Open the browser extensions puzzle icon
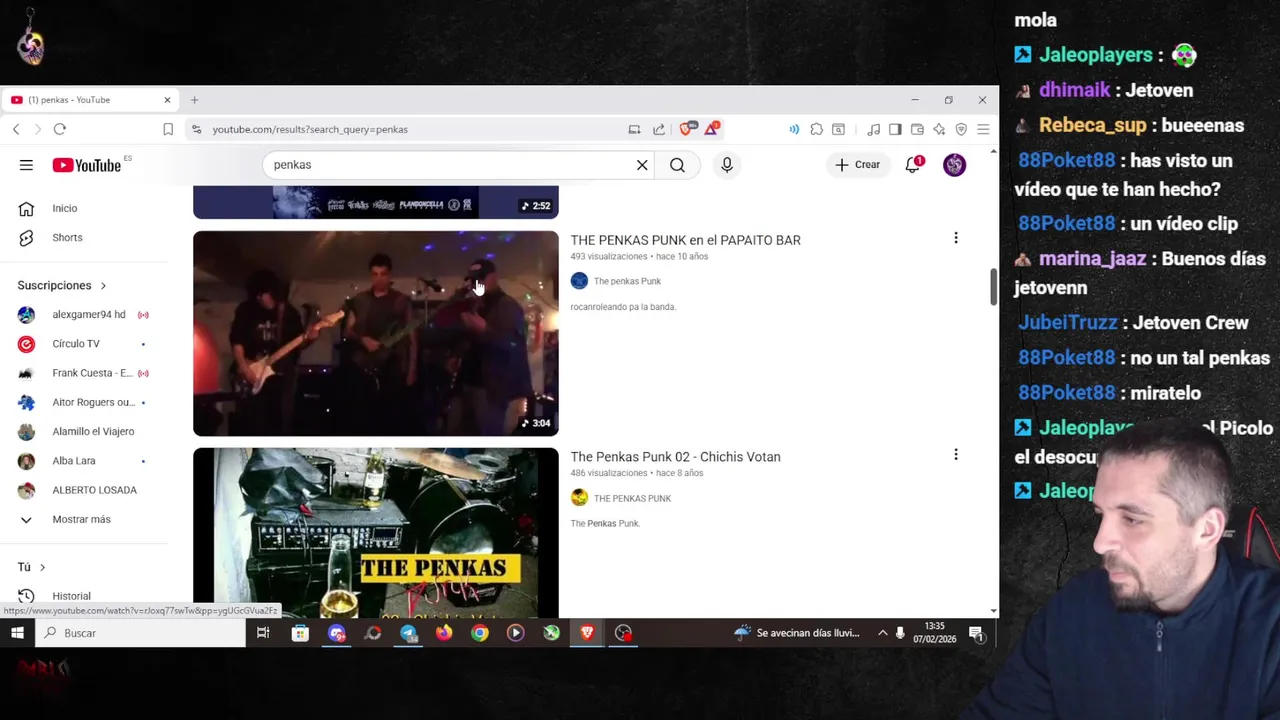 pyautogui.click(x=817, y=129)
